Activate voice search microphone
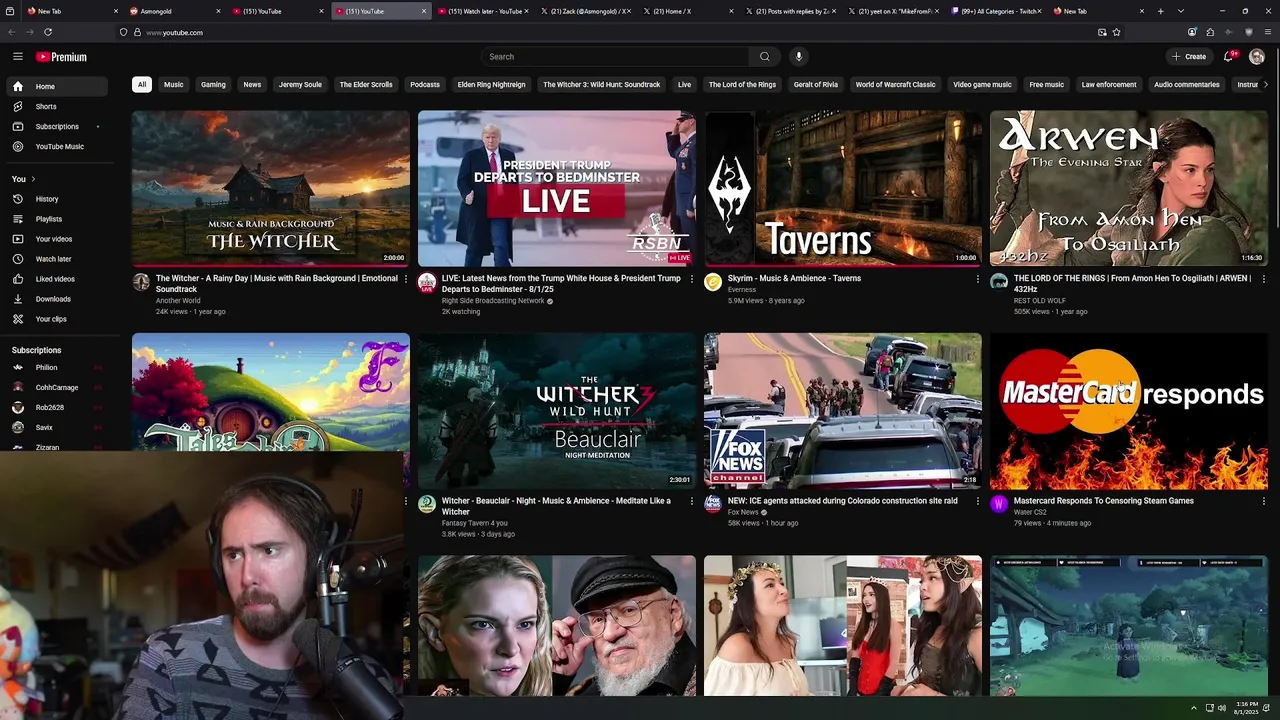Image resolution: width=1280 pixels, height=720 pixels. [798, 57]
